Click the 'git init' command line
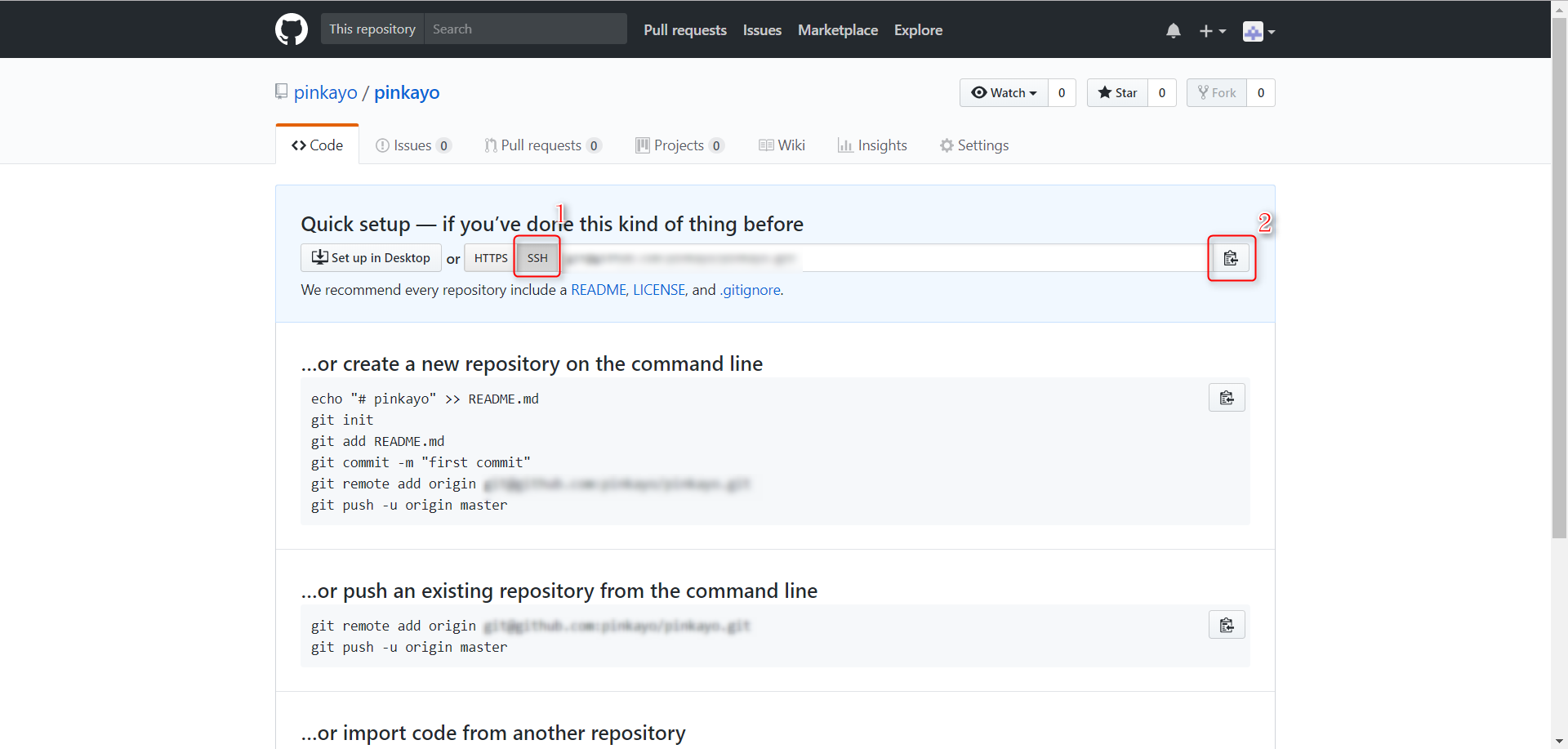The width and height of the screenshot is (1568, 749). click(x=342, y=420)
